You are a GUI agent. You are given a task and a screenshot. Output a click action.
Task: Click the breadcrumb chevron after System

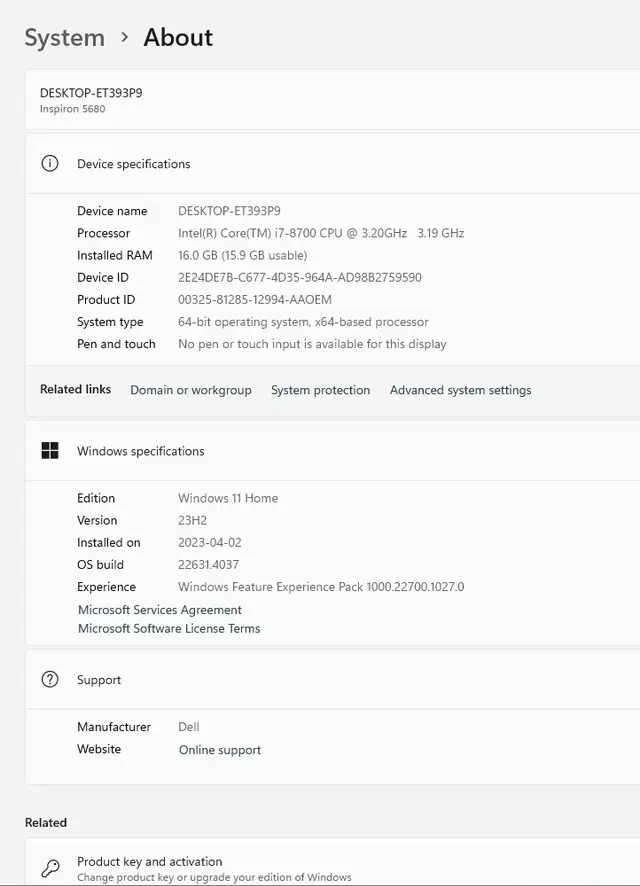point(124,37)
